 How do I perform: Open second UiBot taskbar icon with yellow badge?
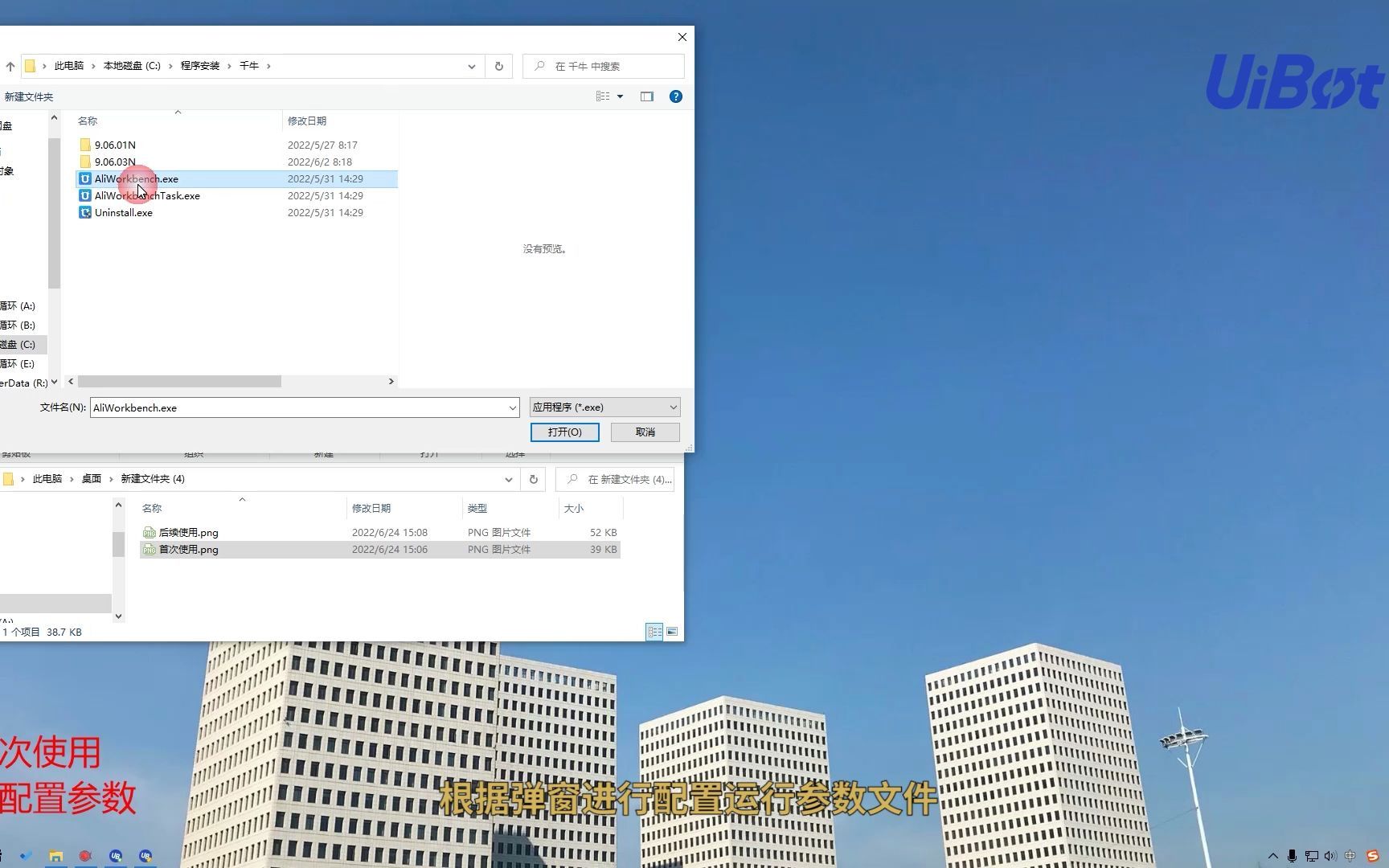(x=145, y=857)
